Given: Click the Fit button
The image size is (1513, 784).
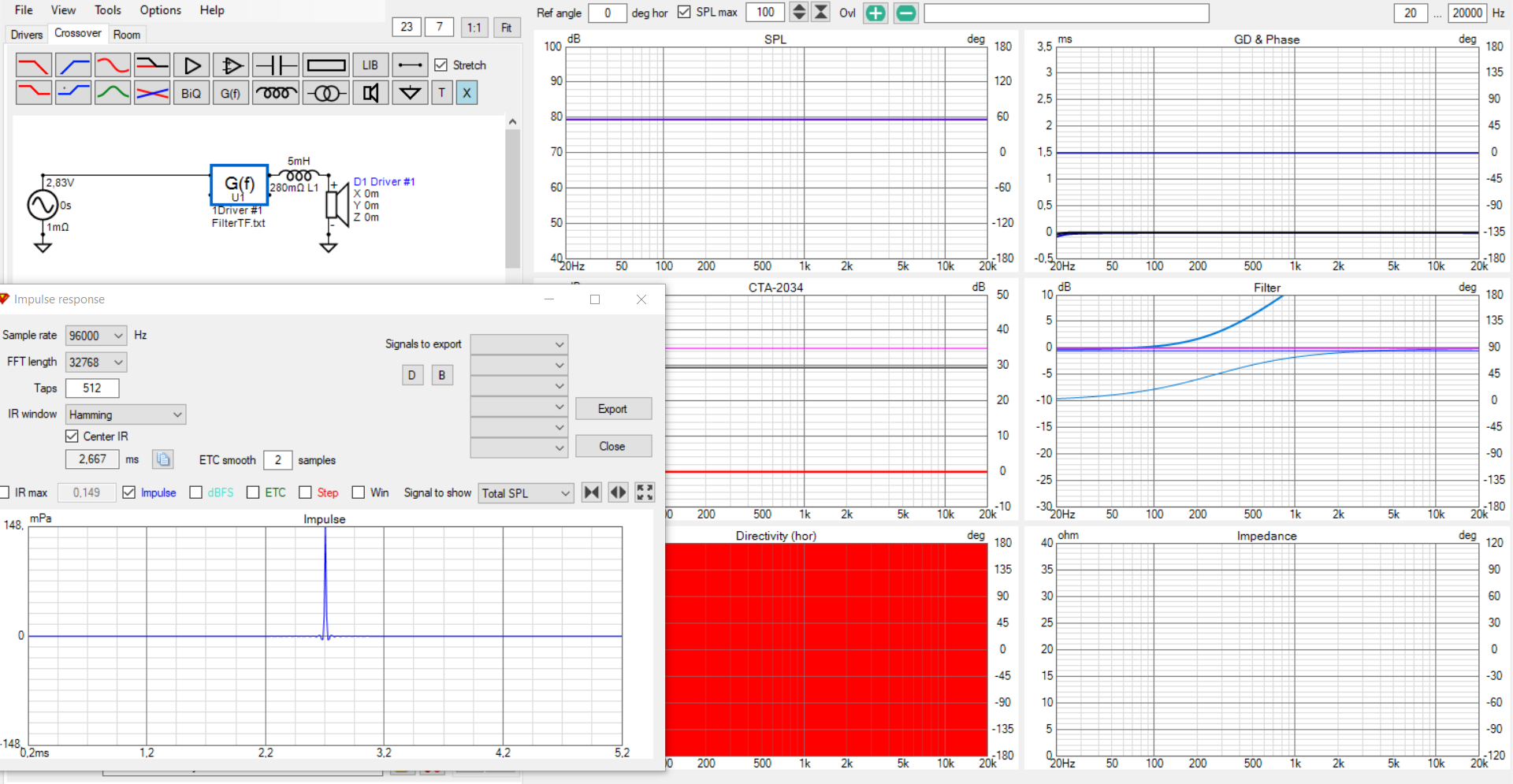Looking at the screenshot, I should (x=507, y=28).
